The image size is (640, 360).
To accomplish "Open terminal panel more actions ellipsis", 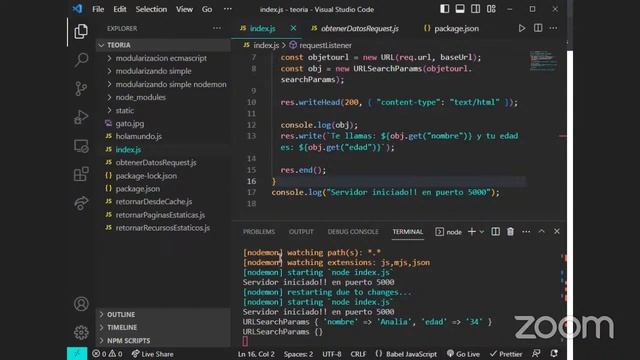I will [526, 231].
